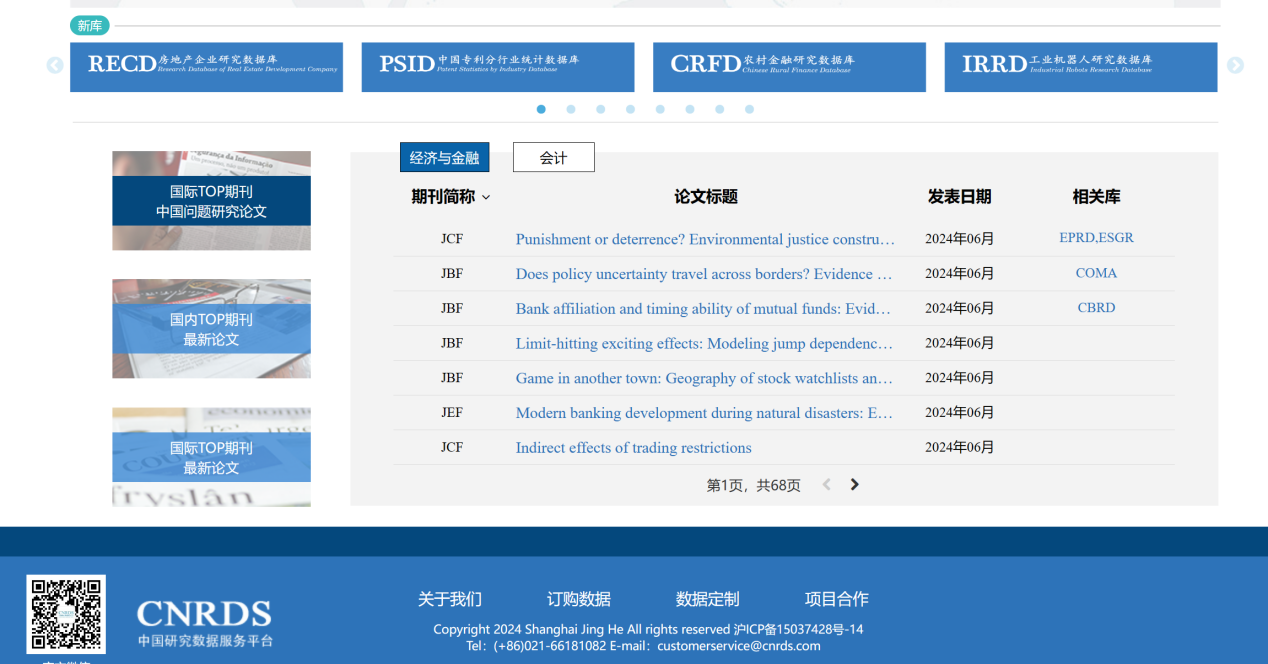
Task: Open the CBRD related database link
Action: (x=1096, y=308)
